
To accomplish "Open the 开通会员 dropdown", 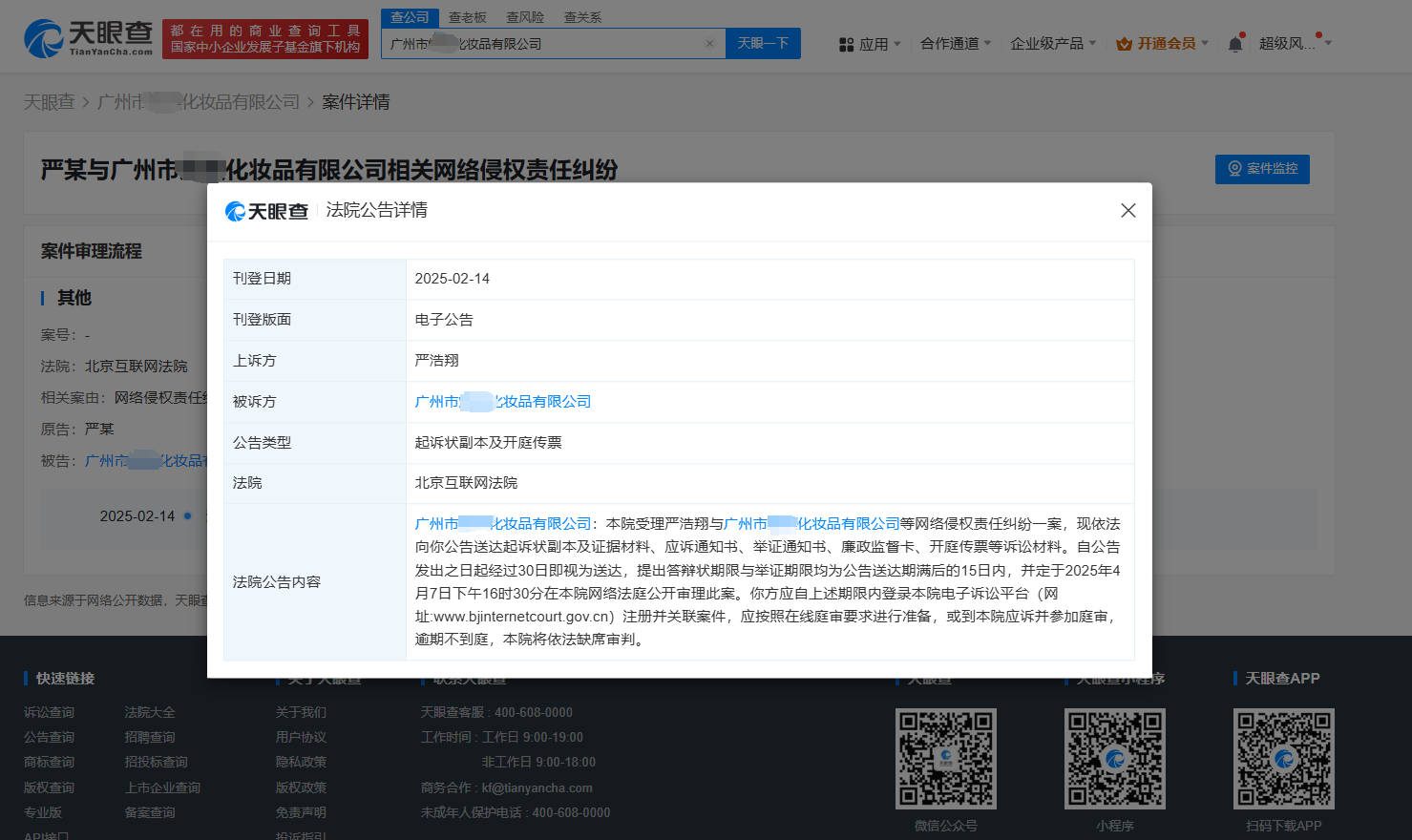I will tap(1172, 43).
